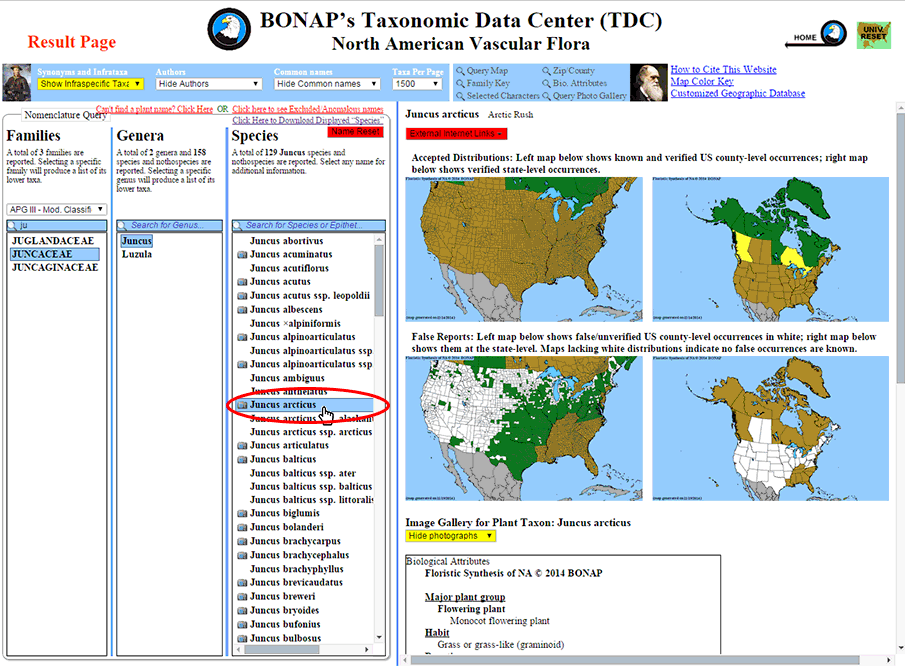Click camera icon beside Juncus bryoides
This screenshot has height=666, width=905.
point(242,611)
